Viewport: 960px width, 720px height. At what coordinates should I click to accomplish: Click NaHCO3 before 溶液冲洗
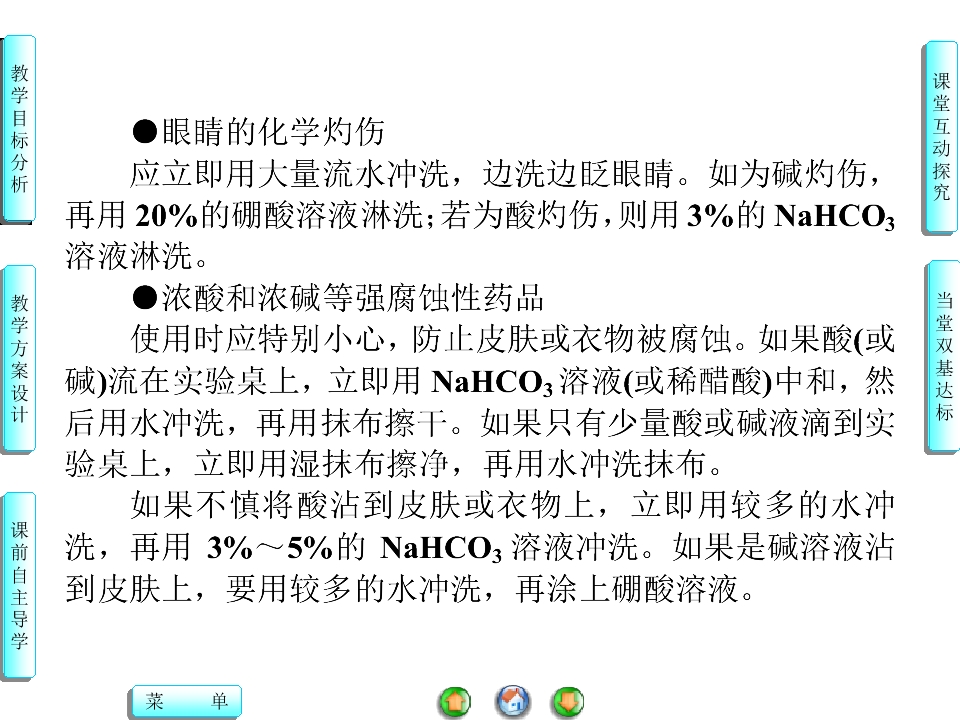coord(441,548)
